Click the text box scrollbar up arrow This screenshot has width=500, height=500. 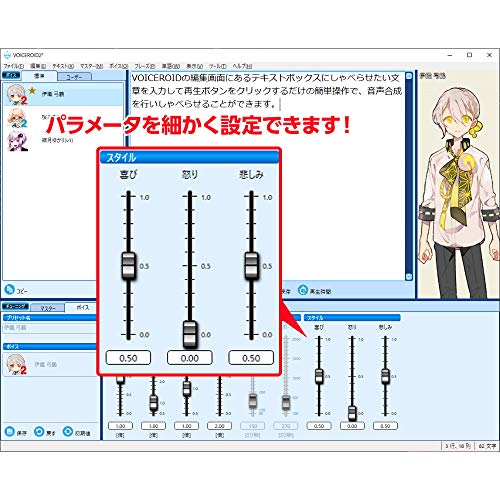[409, 76]
